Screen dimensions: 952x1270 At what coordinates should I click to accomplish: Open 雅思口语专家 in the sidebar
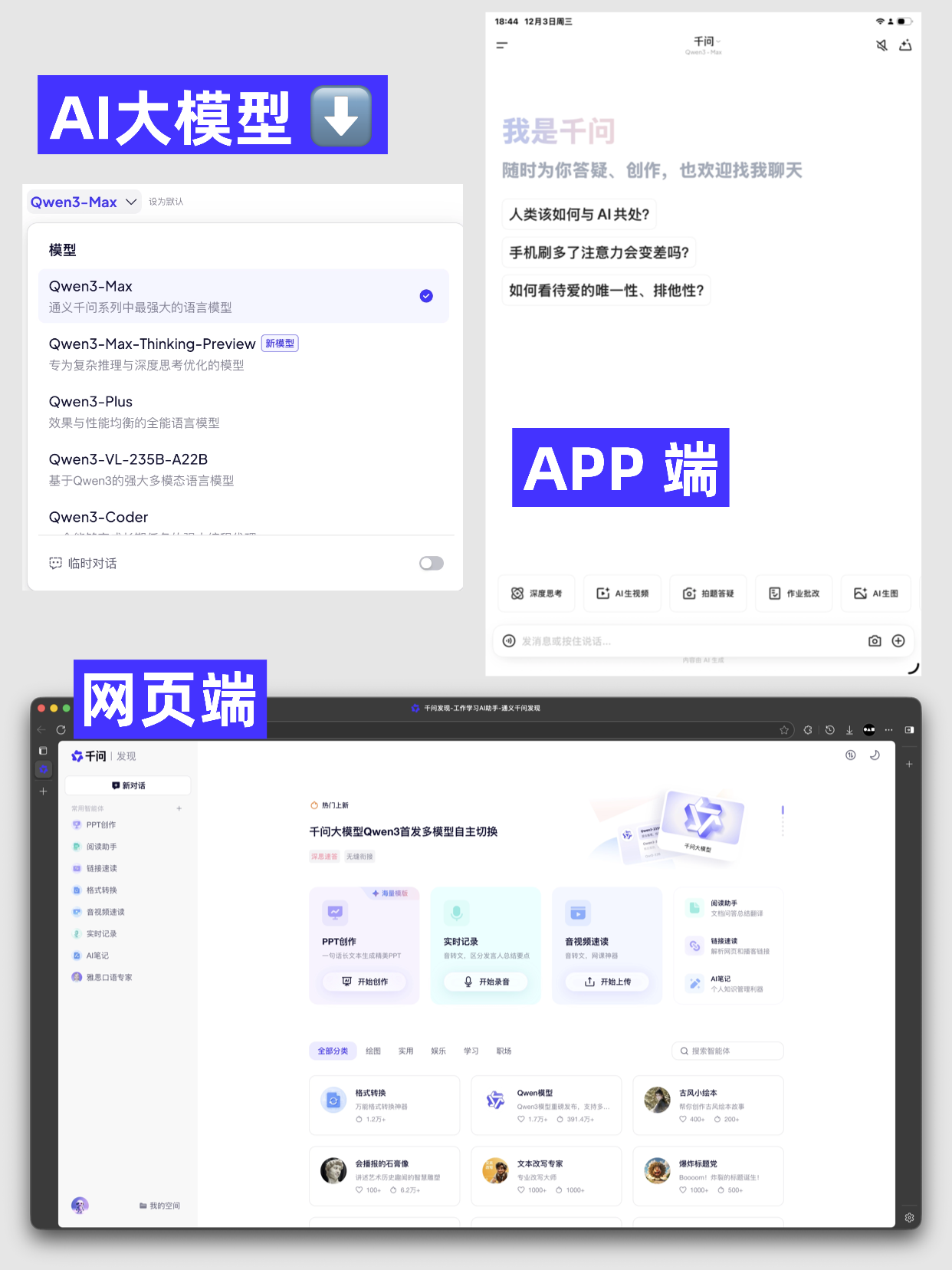click(102, 977)
